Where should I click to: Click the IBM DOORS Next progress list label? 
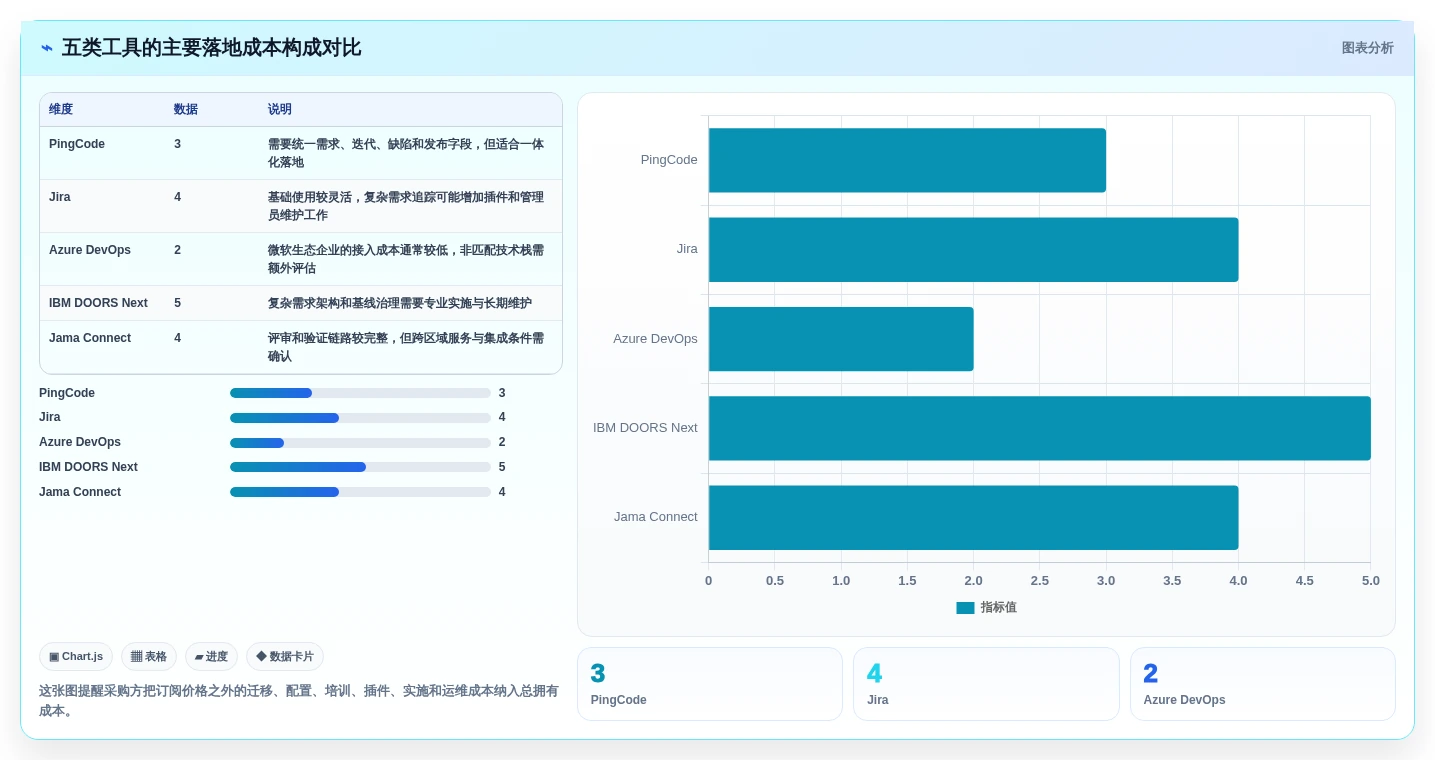(88, 467)
